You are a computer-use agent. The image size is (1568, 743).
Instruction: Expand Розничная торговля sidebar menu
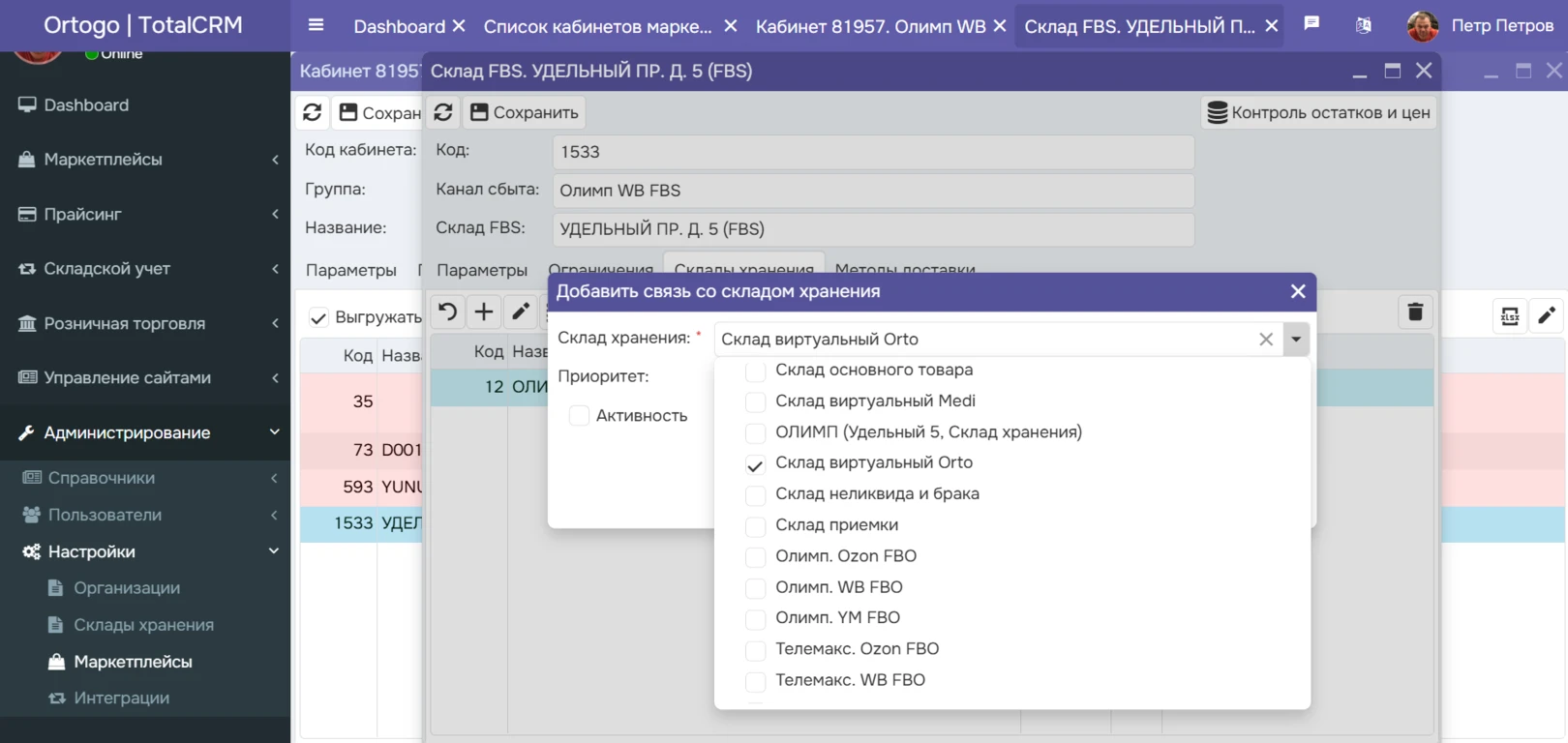tap(145, 323)
